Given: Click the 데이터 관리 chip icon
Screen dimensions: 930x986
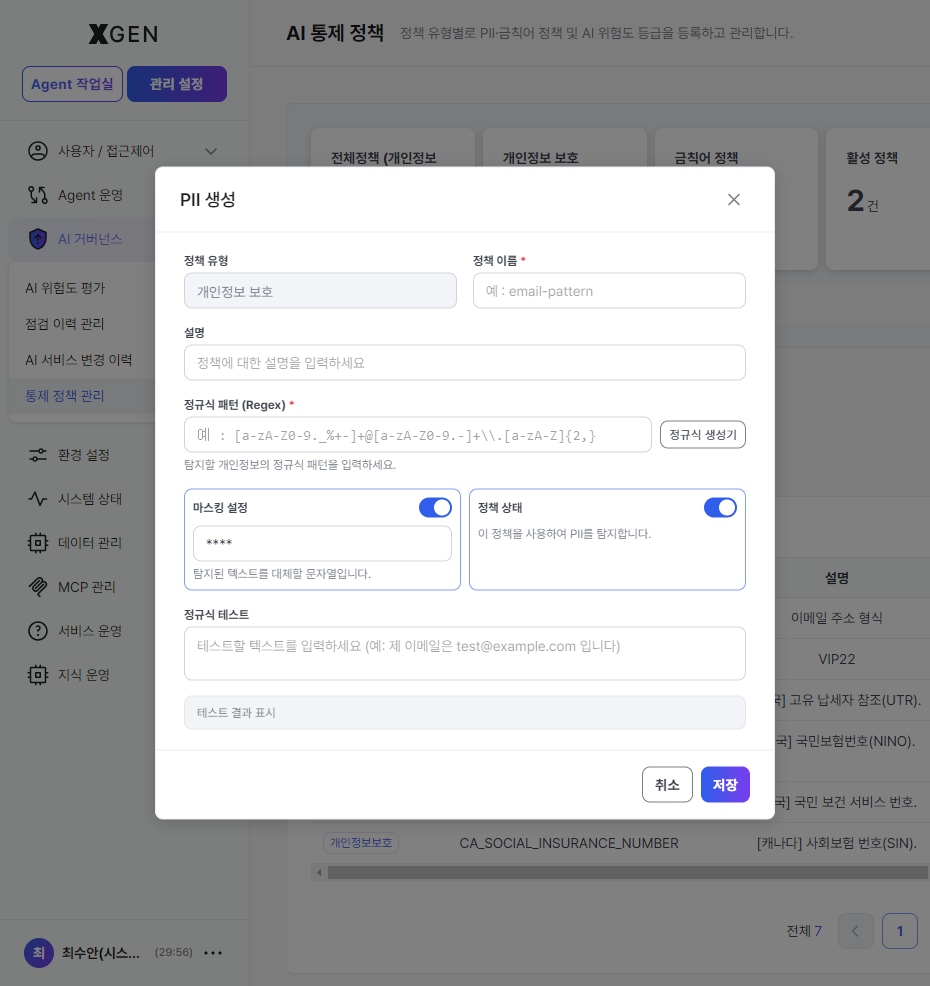Looking at the screenshot, I should [38, 543].
